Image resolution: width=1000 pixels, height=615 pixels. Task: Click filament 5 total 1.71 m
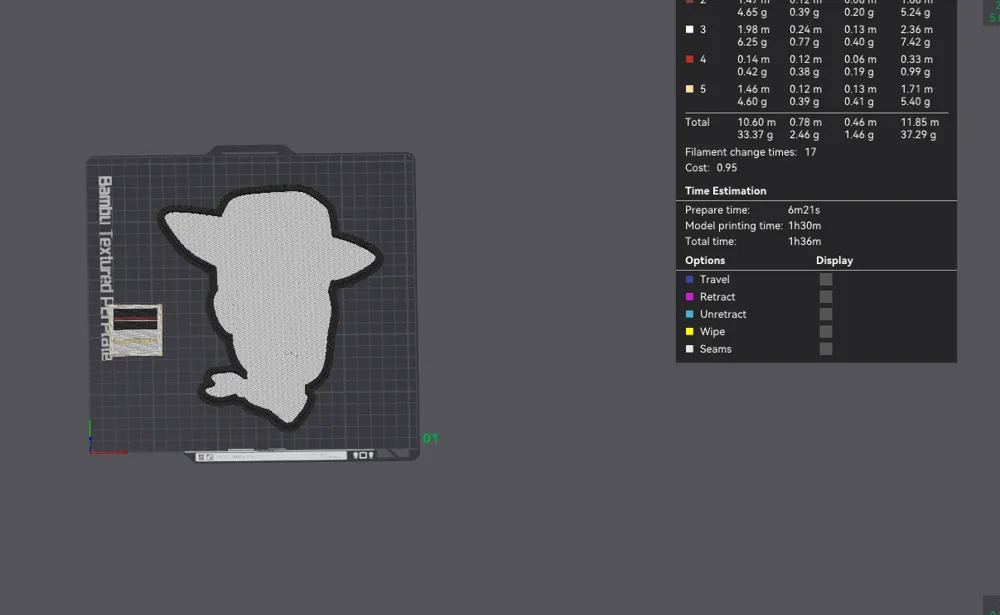point(916,89)
